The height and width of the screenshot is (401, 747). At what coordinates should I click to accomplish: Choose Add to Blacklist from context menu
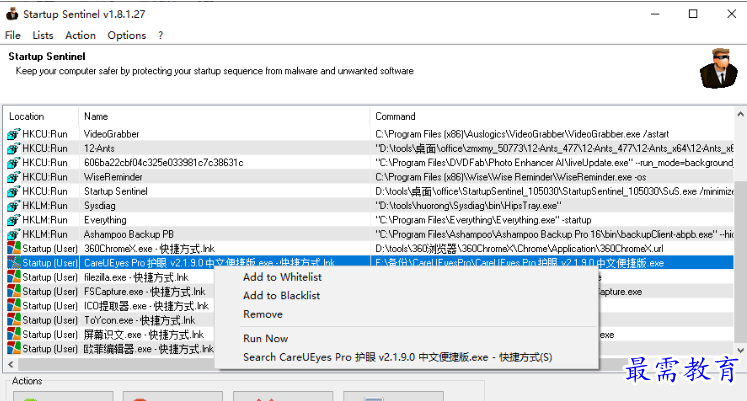(281, 296)
